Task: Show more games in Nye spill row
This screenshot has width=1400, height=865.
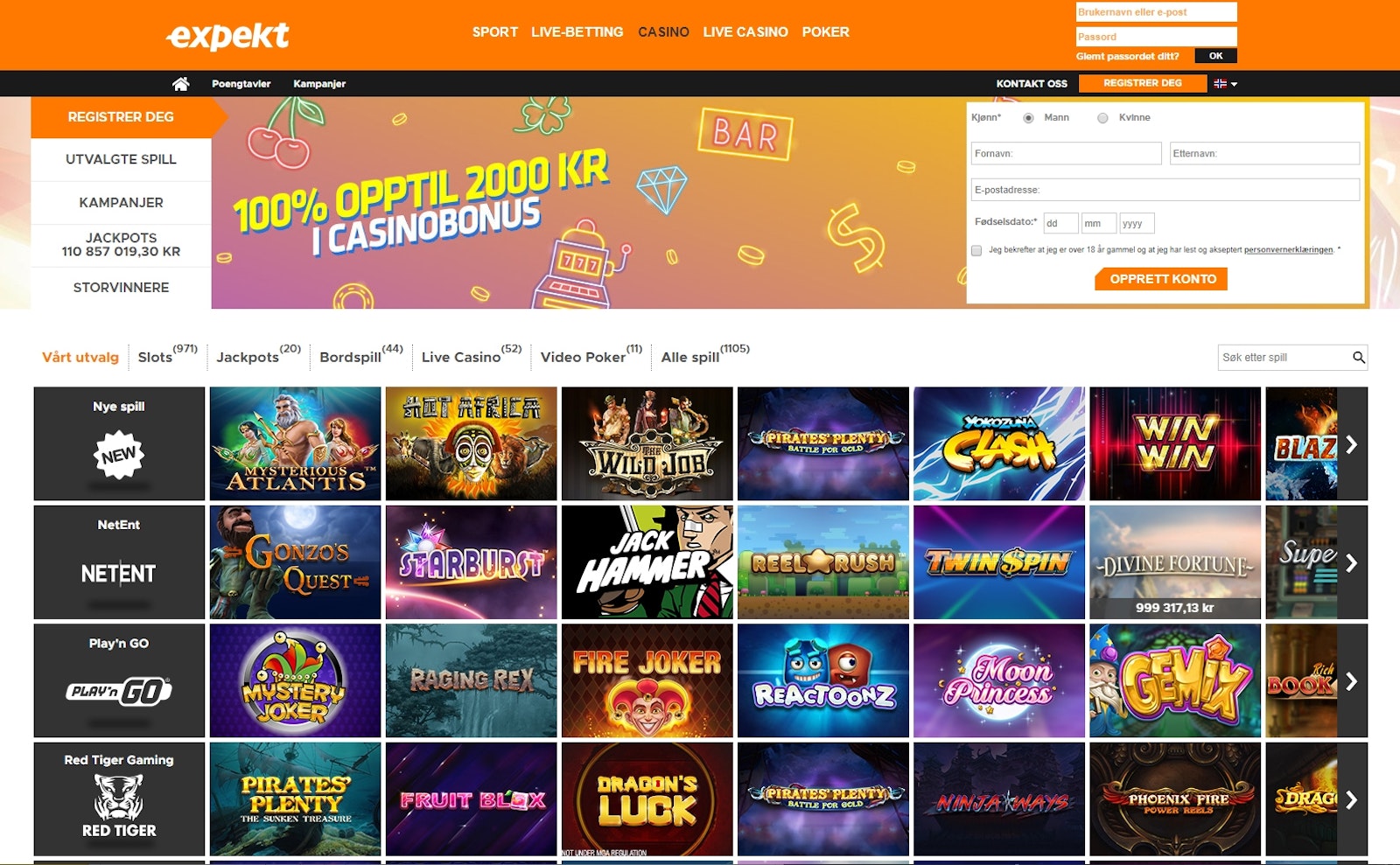Action: point(1352,443)
